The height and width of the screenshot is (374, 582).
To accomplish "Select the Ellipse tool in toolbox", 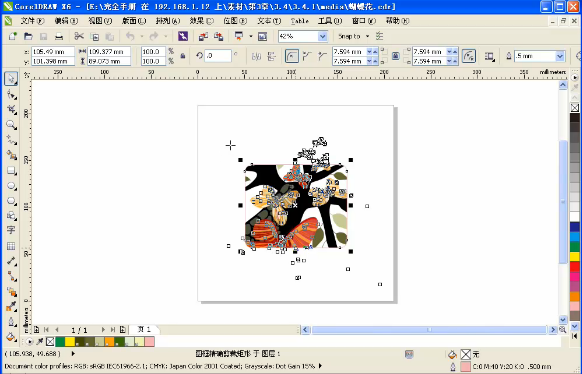I will 11,186.
